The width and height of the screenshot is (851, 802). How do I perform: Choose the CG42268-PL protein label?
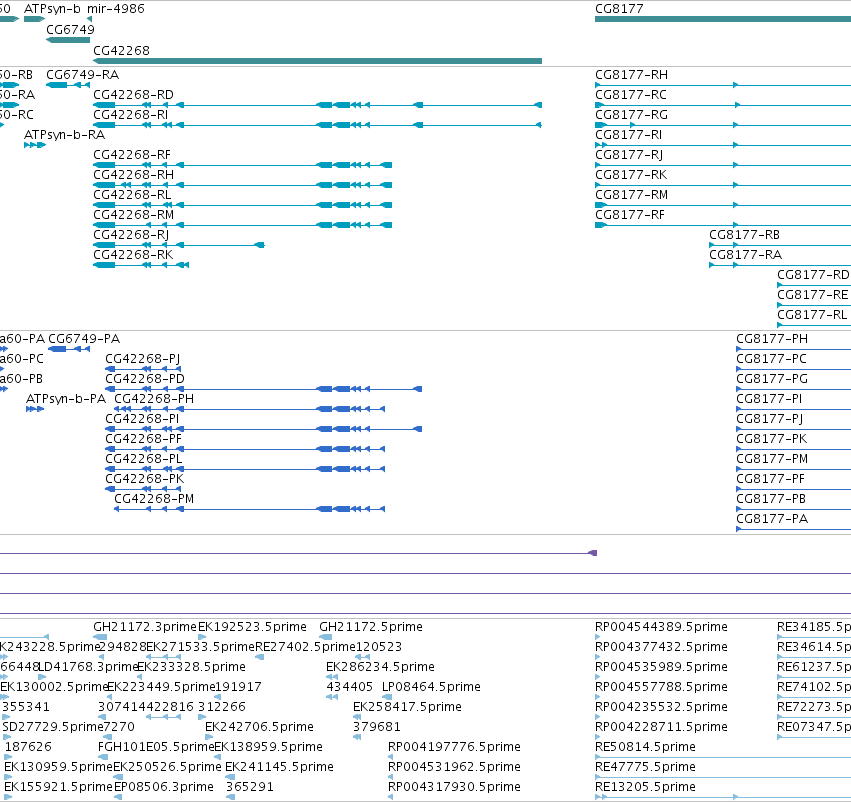click(x=144, y=459)
